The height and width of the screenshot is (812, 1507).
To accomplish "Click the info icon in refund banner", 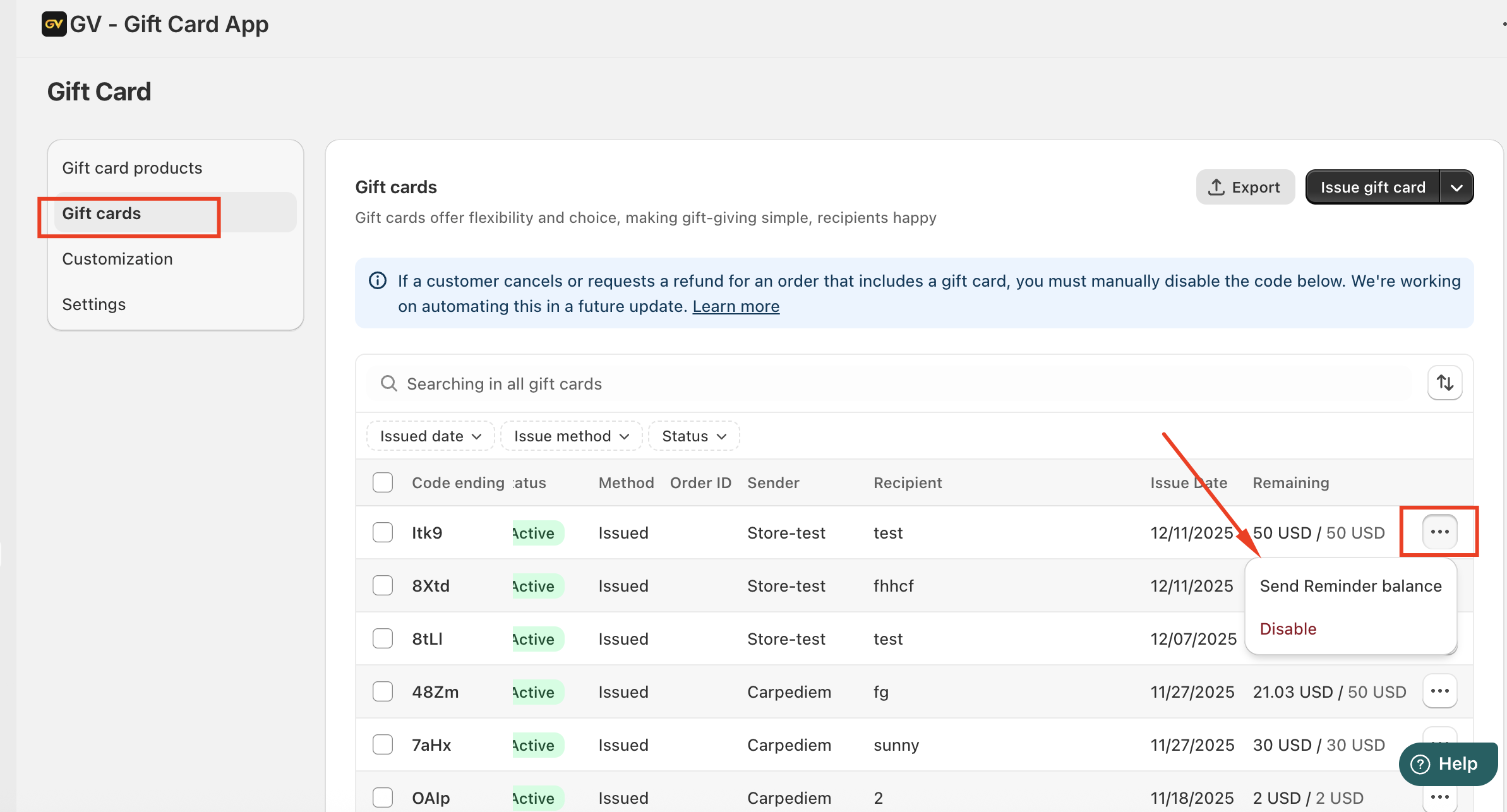I will click(x=378, y=280).
